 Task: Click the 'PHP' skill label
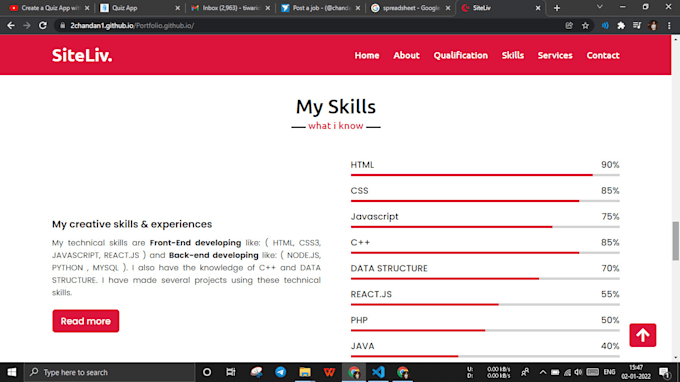359,320
